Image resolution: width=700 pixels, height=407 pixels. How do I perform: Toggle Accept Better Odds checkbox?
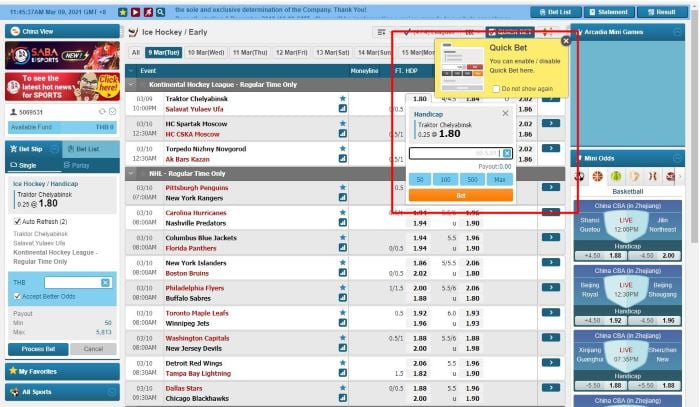17,296
